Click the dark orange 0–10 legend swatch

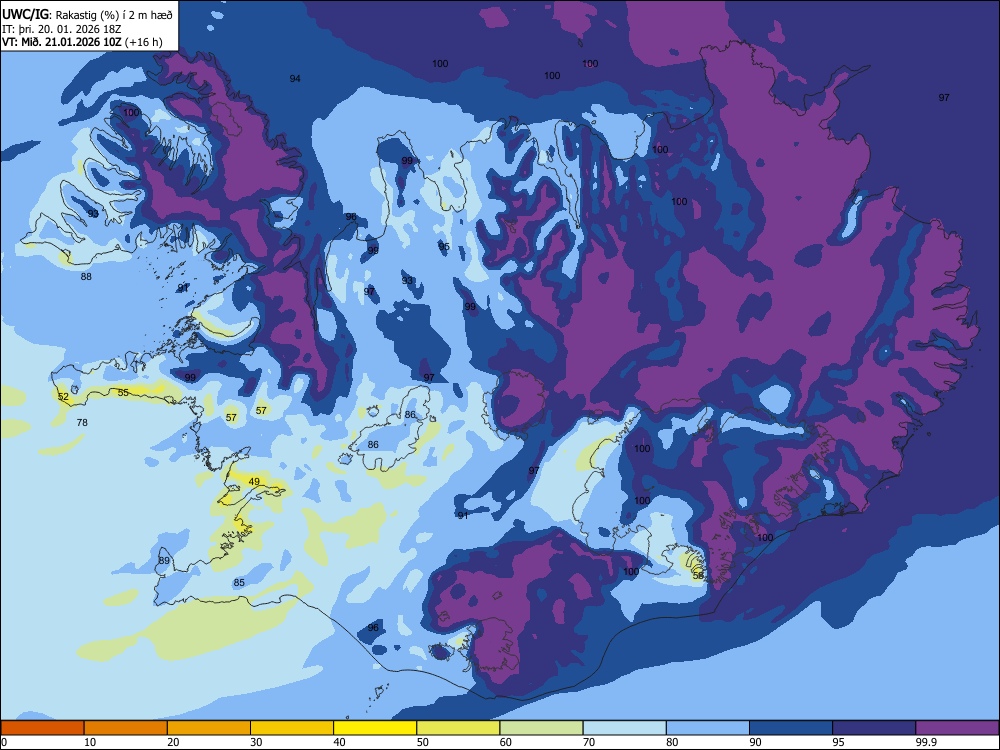click(x=42, y=728)
